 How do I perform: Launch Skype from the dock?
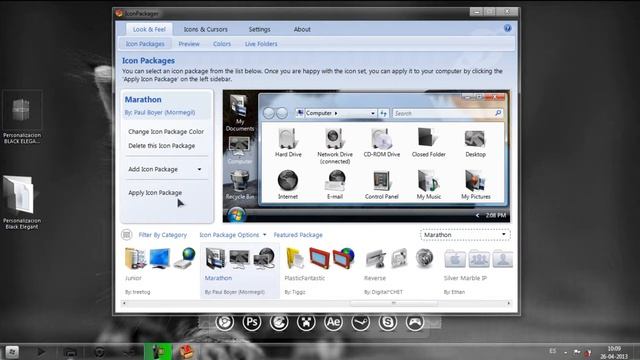click(387, 322)
